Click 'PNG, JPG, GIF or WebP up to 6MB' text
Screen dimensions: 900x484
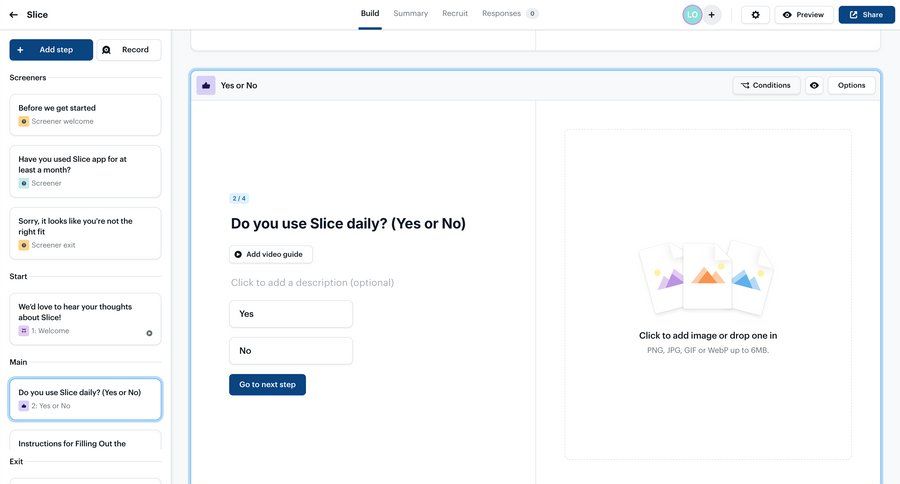pos(708,350)
